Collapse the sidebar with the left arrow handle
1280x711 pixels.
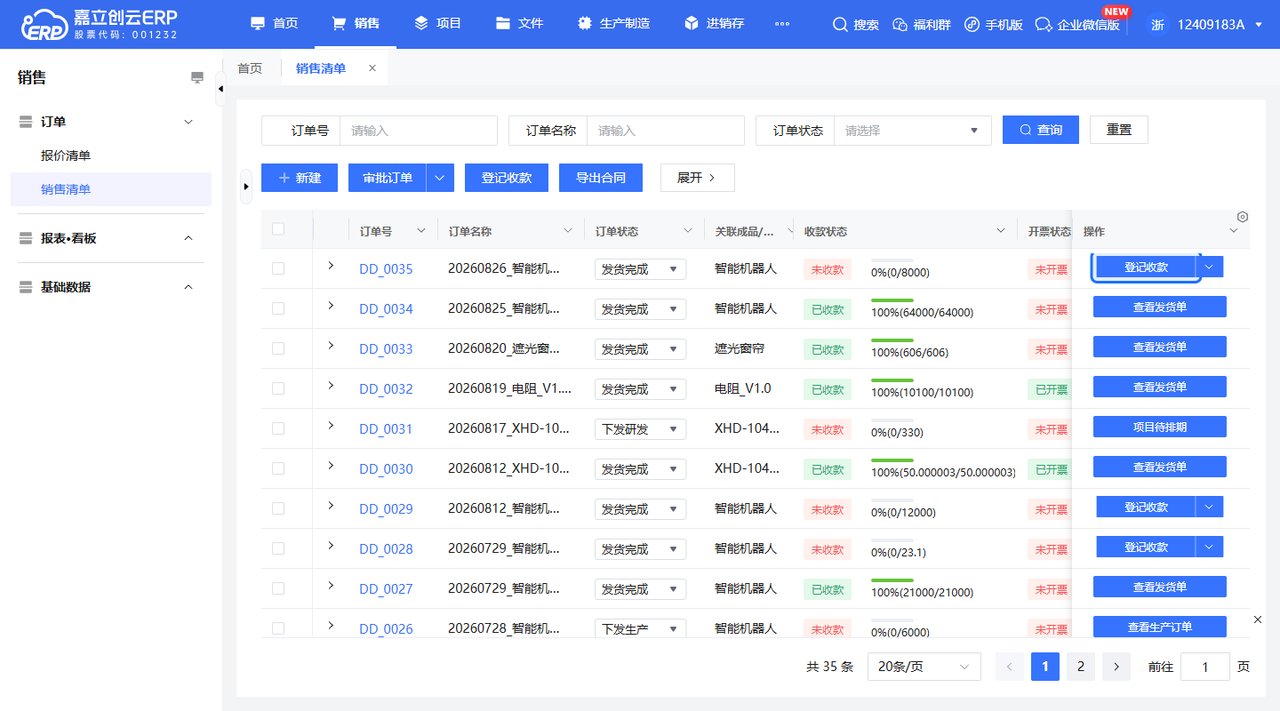click(220, 89)
